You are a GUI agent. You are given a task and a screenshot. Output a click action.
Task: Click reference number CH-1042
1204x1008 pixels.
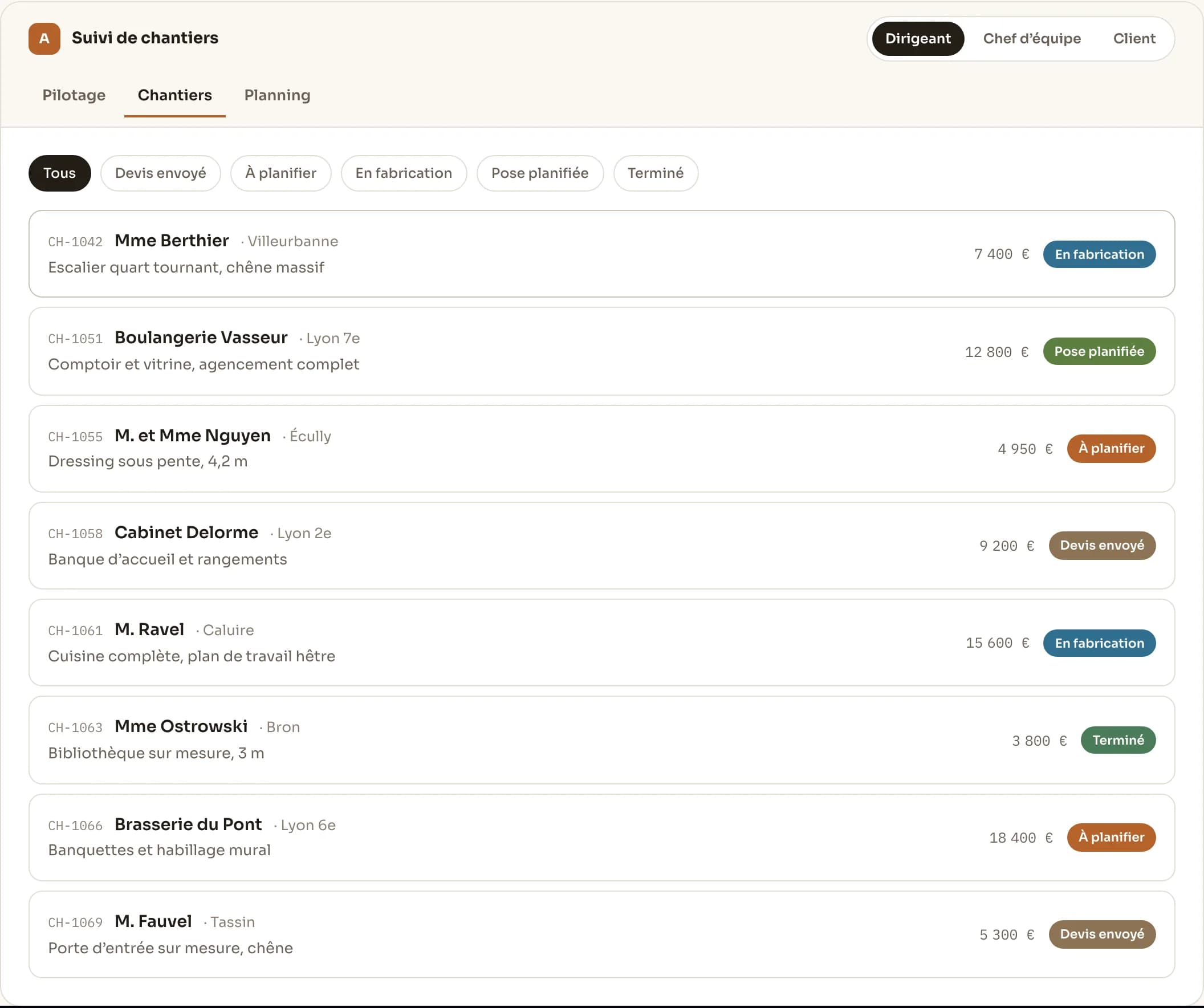(75, 242)
